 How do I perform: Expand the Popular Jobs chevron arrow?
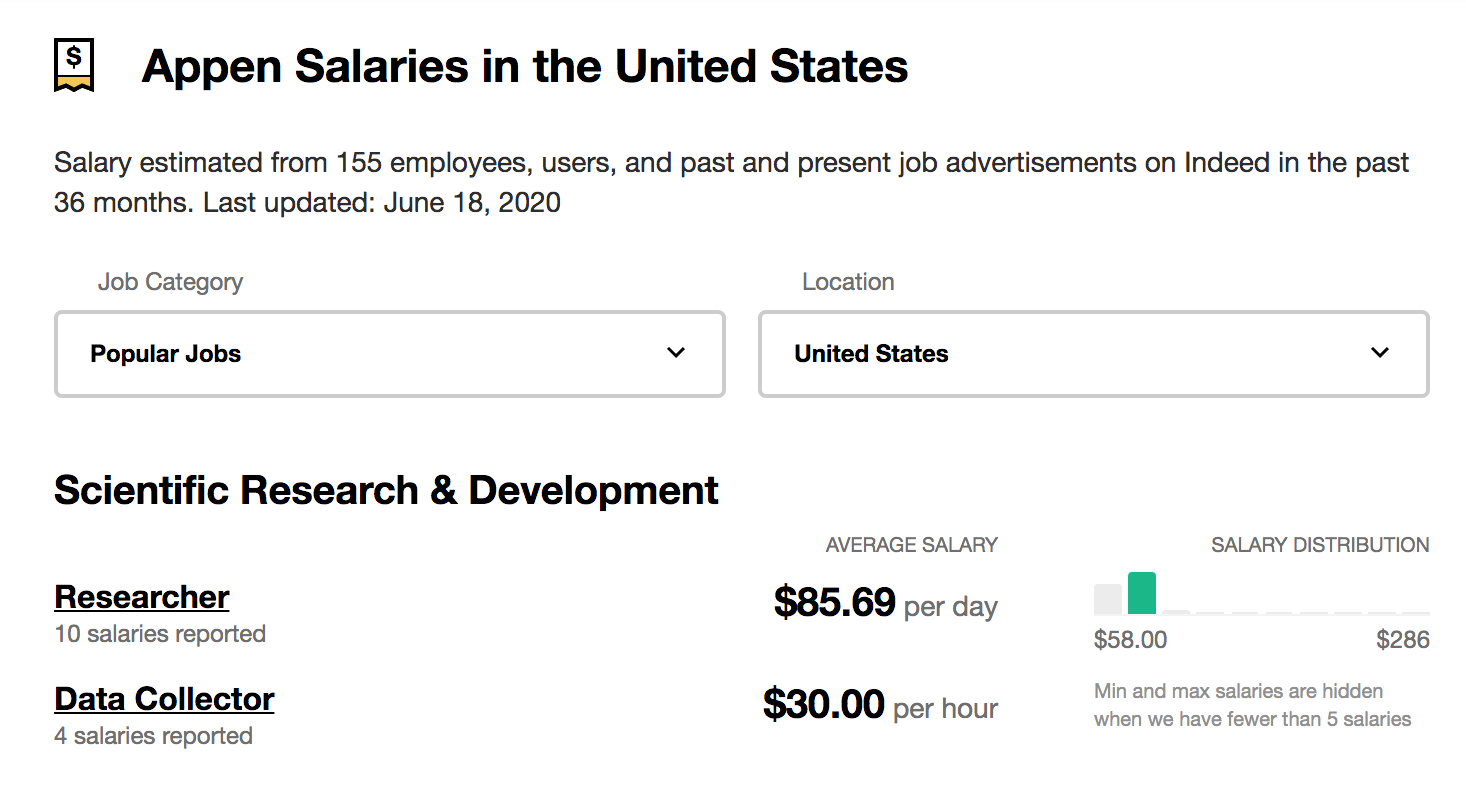(x=676, y=353)
